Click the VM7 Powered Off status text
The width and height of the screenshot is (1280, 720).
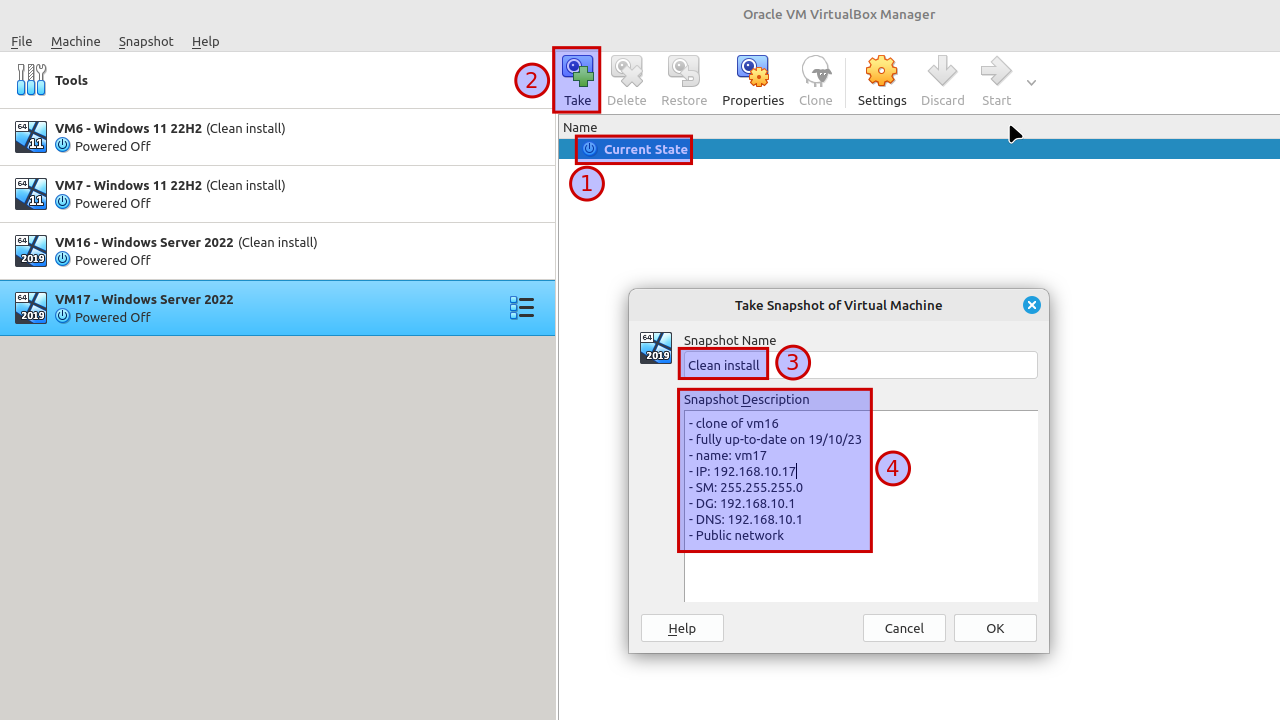[x=113, y=203]
